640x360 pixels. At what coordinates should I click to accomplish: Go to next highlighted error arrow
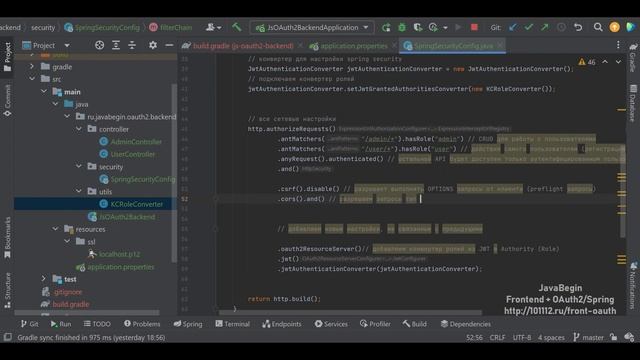point(618,62)
